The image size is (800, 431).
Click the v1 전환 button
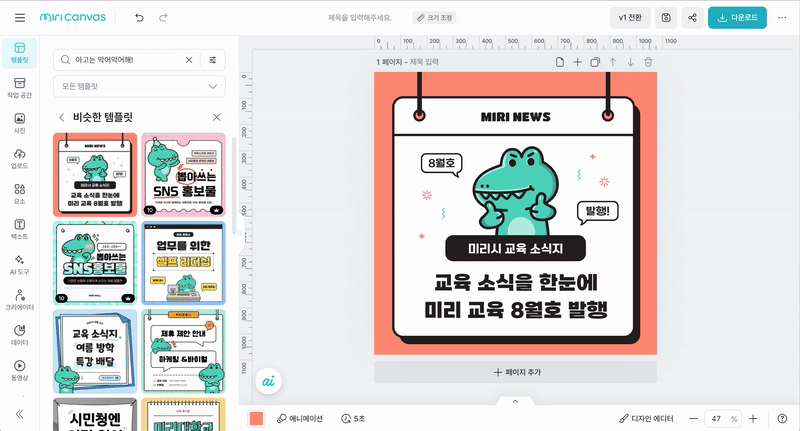coord(630,18)
